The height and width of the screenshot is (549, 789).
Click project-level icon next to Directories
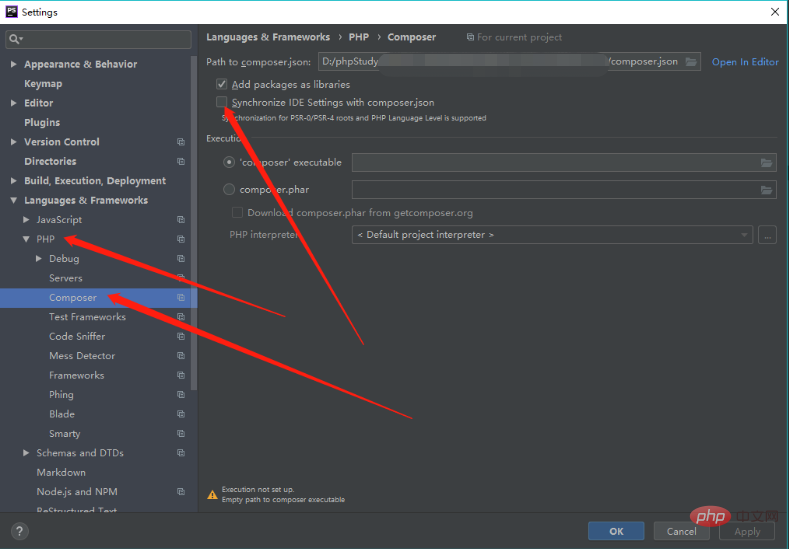(181, 162)
